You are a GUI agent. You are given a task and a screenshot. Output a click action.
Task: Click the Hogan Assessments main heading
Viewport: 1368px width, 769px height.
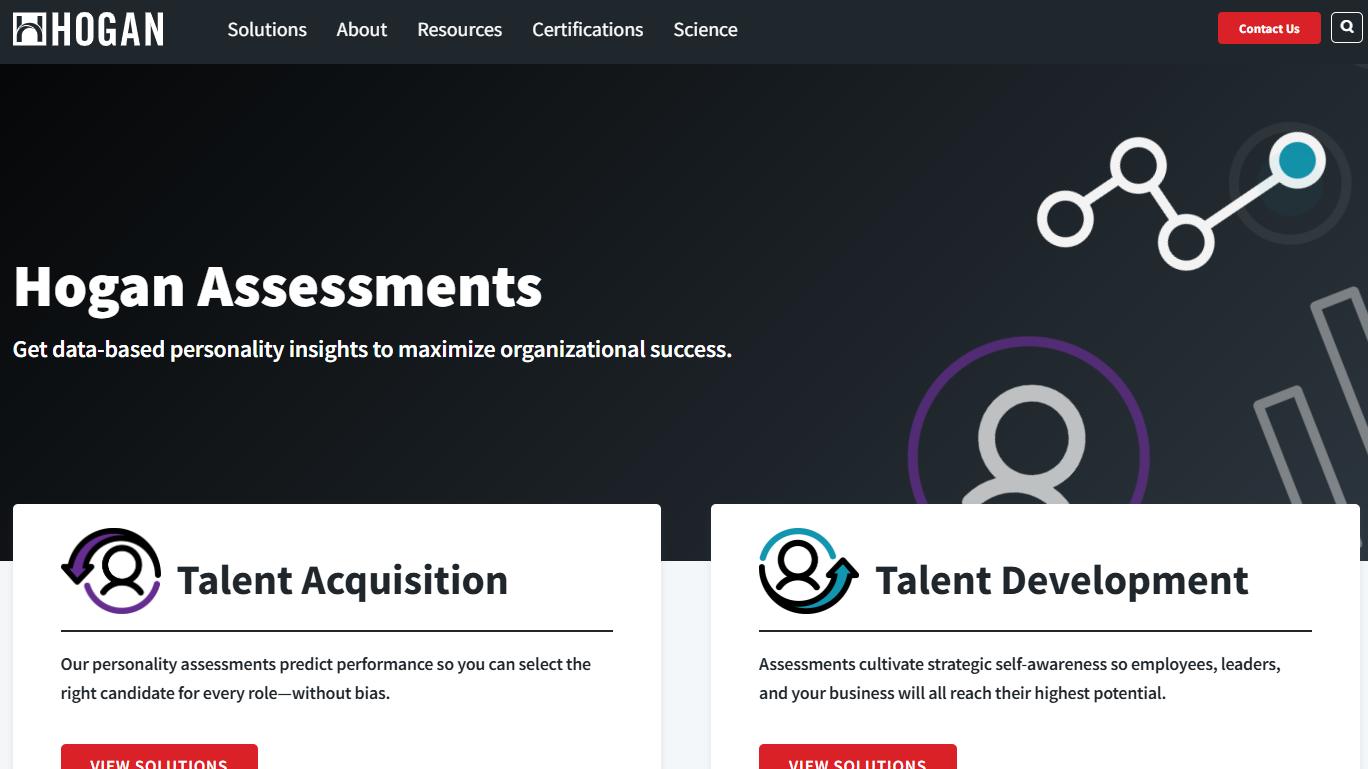click(278, 286)
